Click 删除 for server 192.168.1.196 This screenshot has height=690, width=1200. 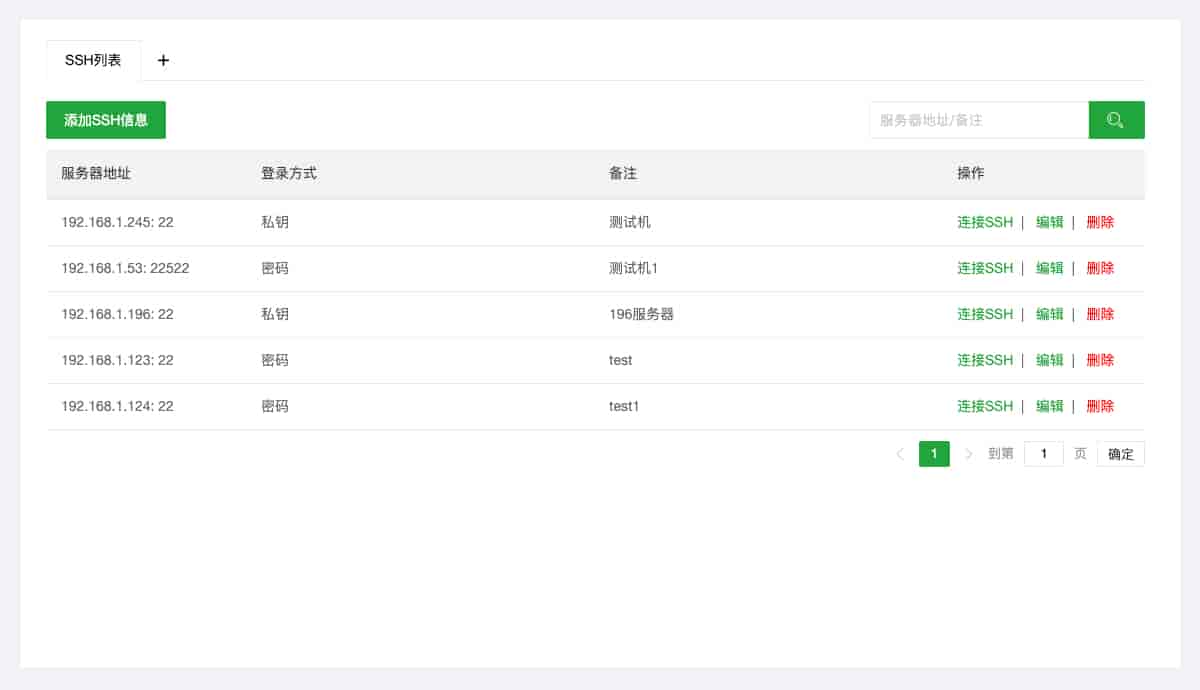(1100, 314)
